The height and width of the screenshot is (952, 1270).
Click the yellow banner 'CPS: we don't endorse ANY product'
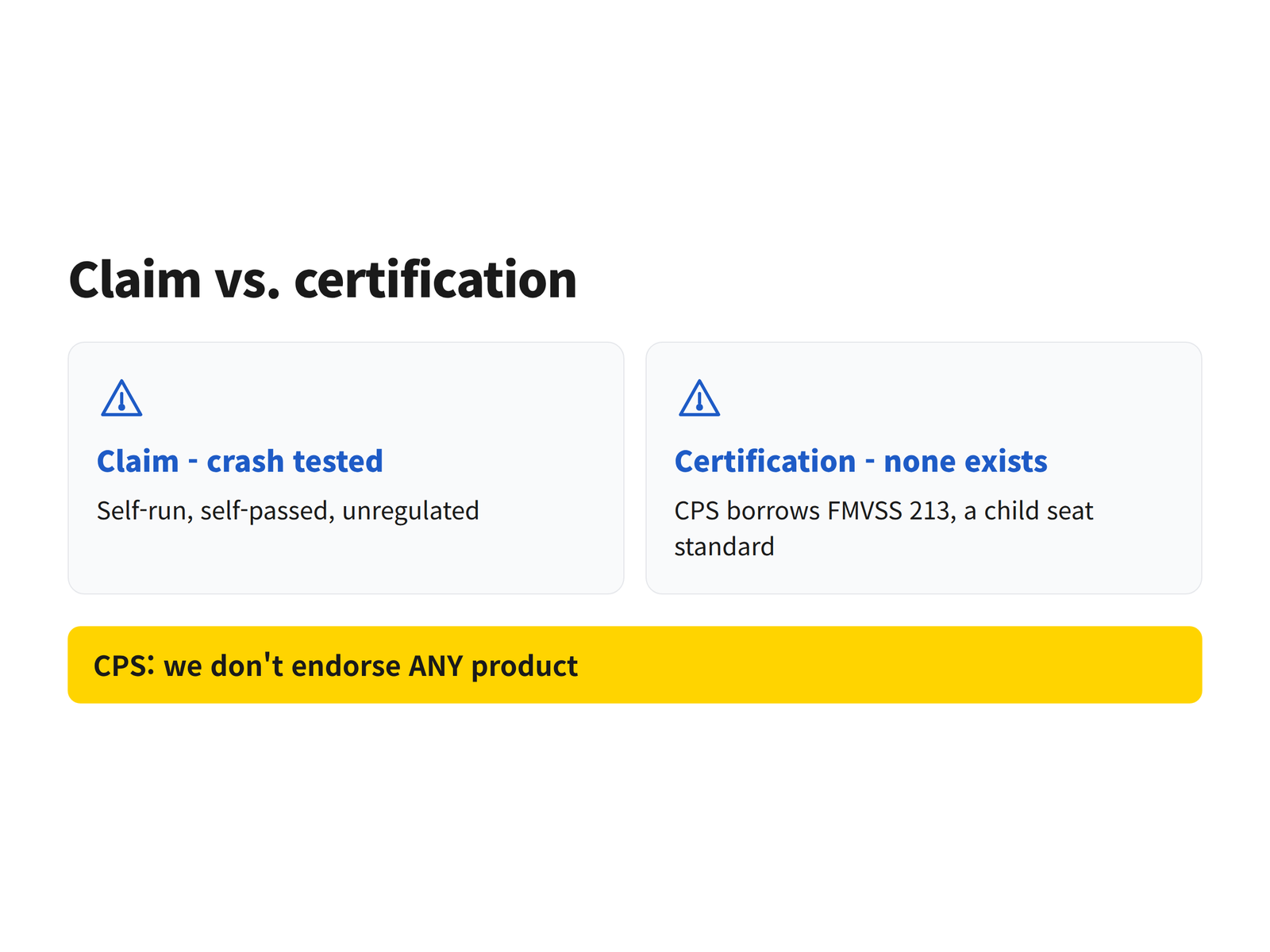coord(635,665)
